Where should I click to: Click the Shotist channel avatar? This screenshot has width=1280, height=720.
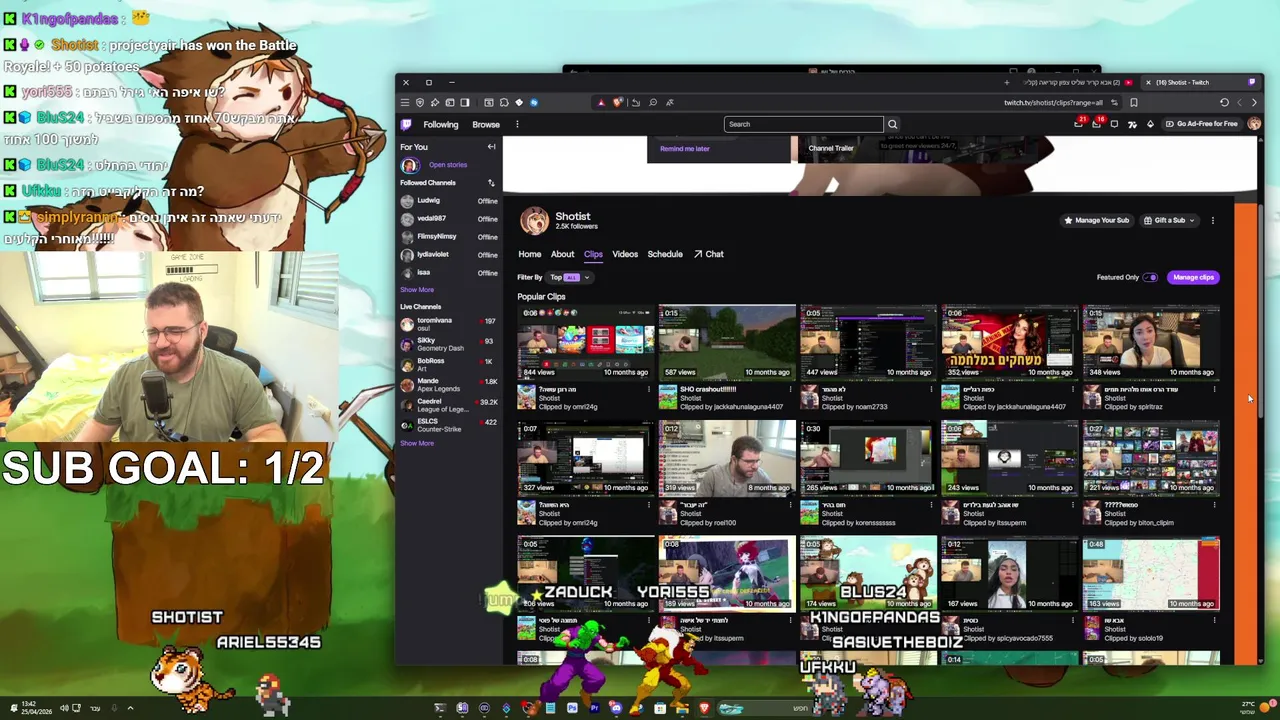(x=534, y=221)
